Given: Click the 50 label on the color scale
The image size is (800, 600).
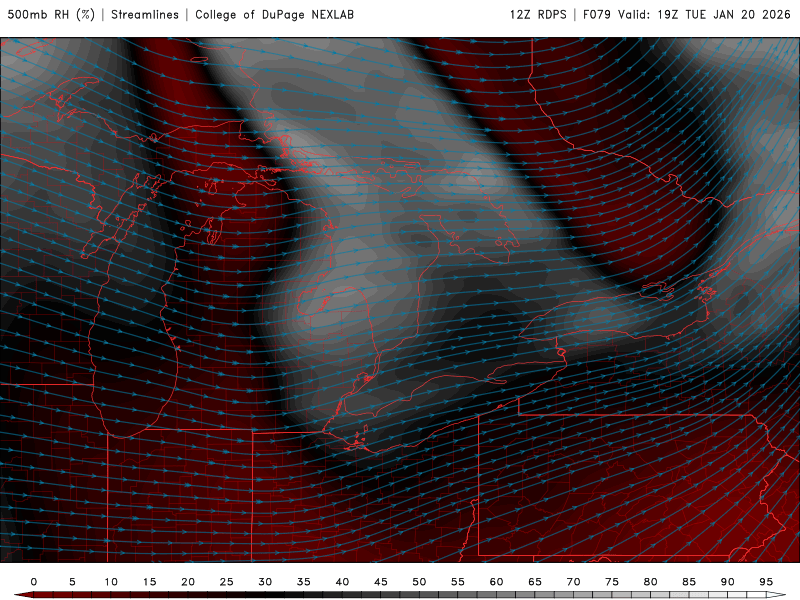Looking at the screenshot, I should 419,582.
